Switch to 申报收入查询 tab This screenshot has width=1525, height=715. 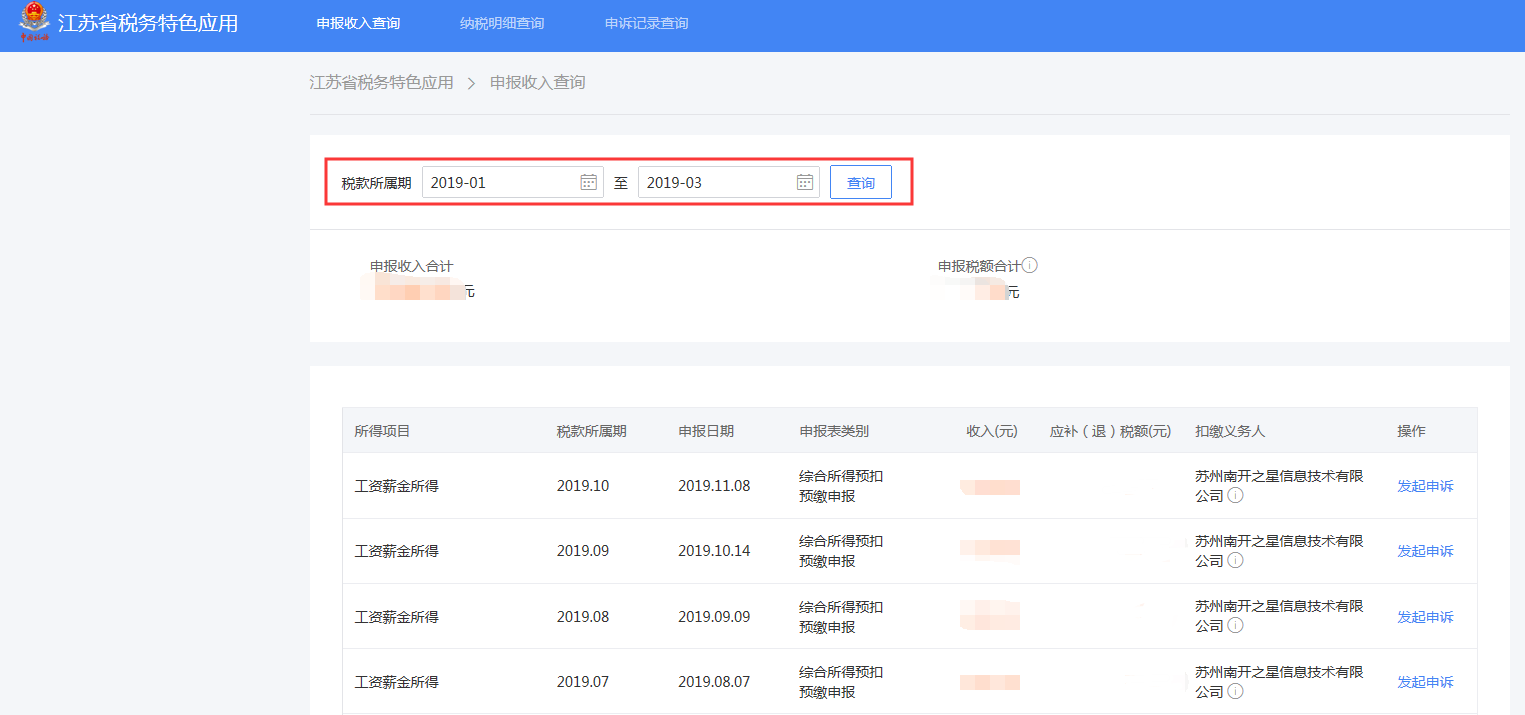[358, 23]
